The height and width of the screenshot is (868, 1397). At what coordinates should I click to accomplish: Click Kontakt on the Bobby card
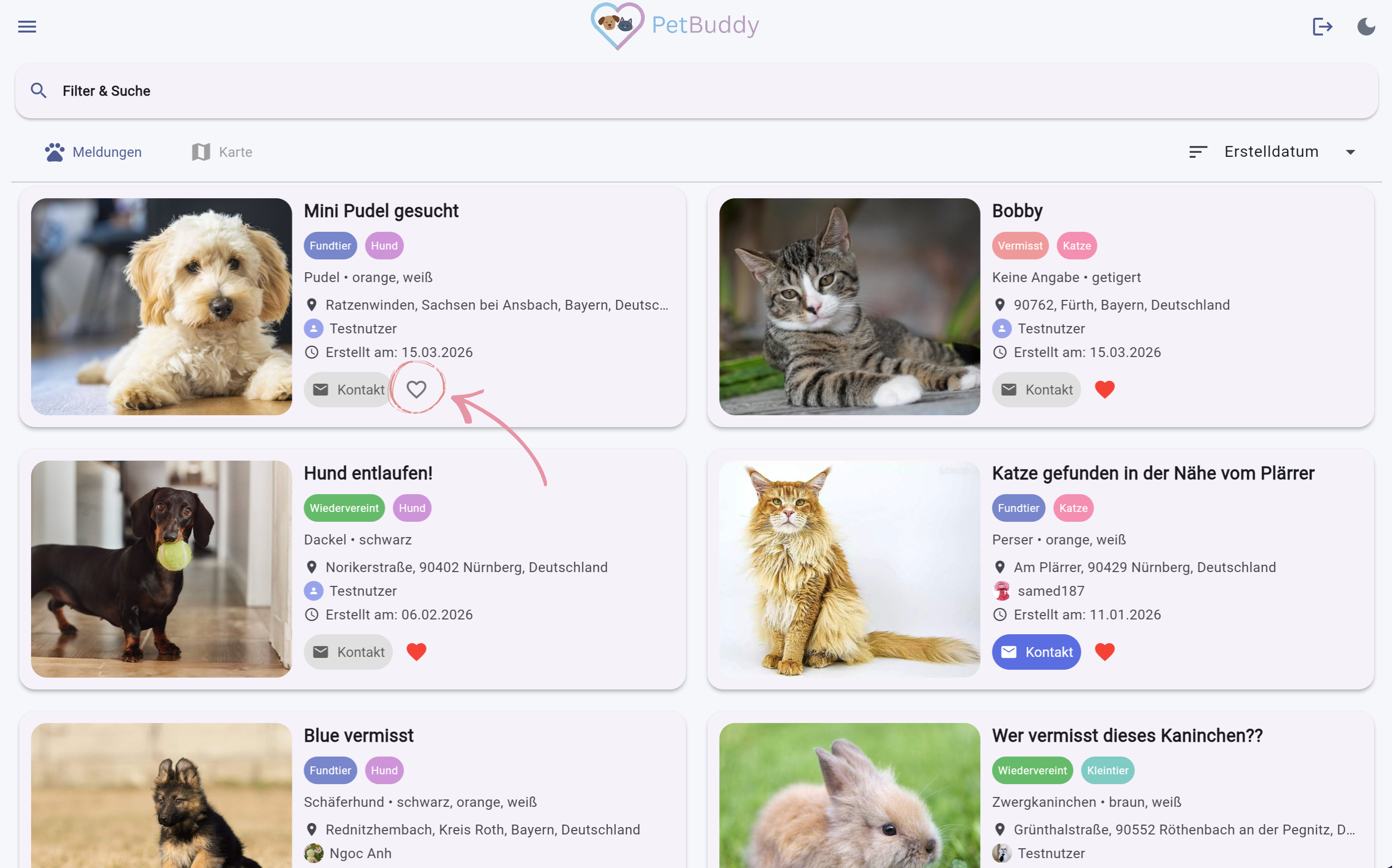(1036, 389)
